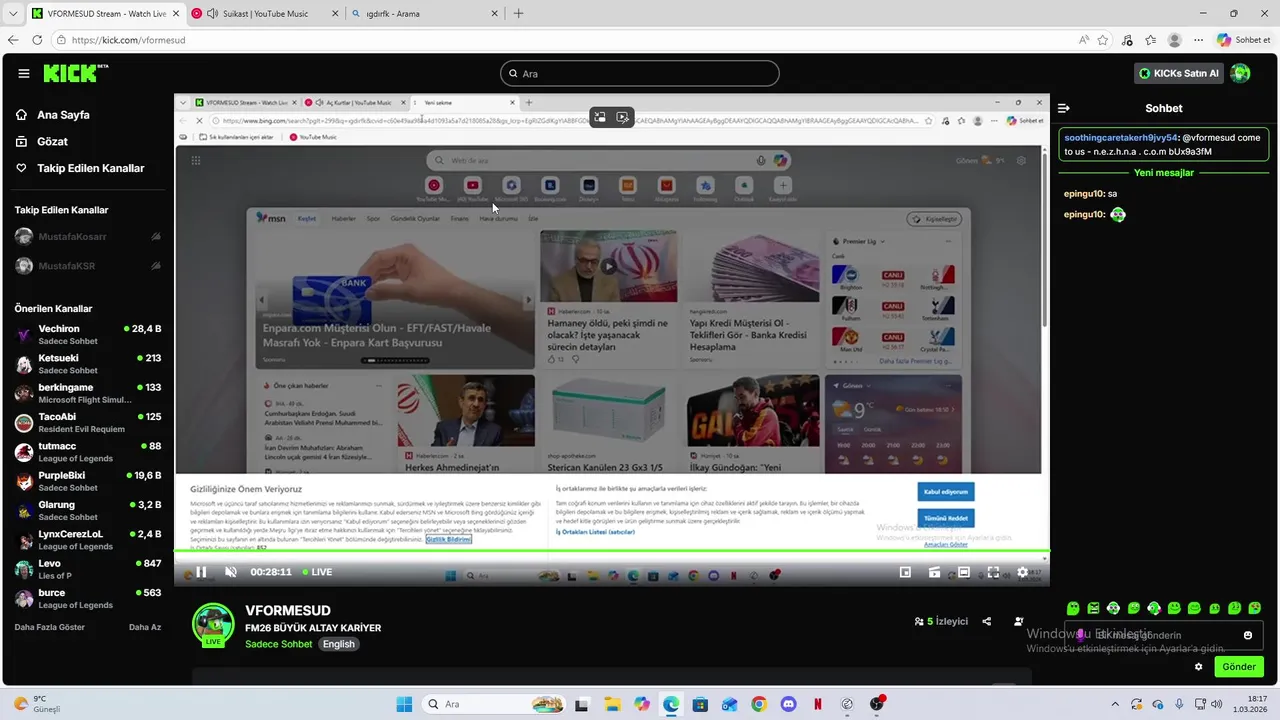Screen dimensions: 1280x720
Task: Open Levo Lies of P channel
Action: tap(88, 570)
